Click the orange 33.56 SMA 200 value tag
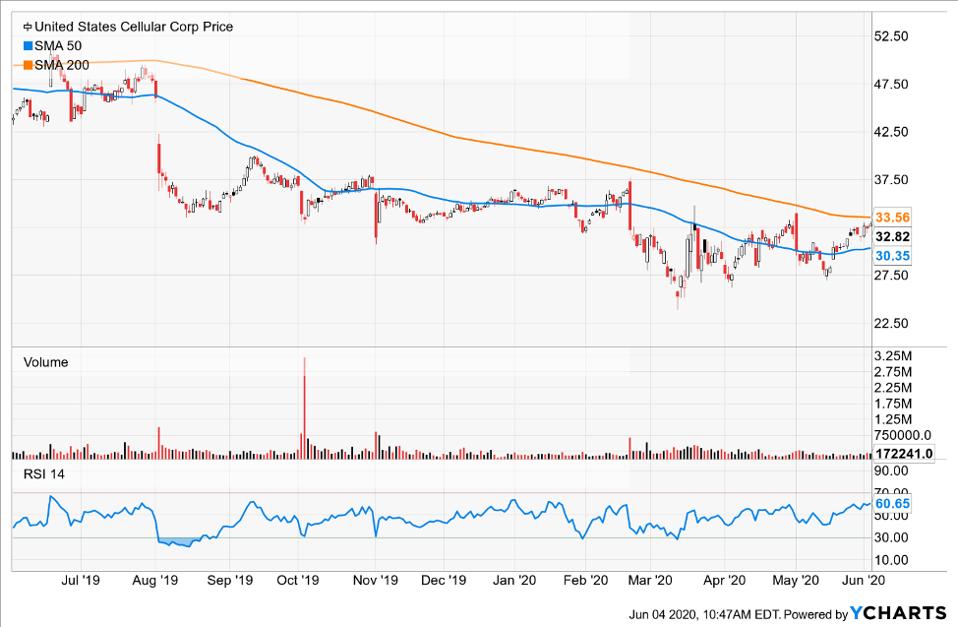 pyautogui.click(x=892, y=218)
